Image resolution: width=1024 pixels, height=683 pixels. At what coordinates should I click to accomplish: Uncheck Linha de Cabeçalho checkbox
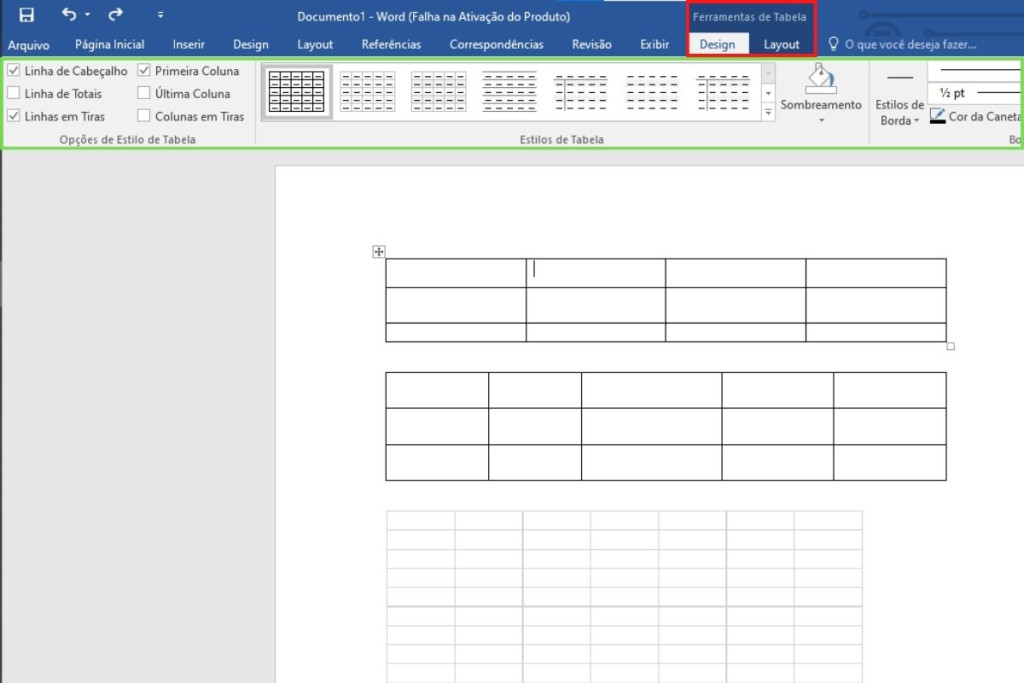[x=14, y=71]
